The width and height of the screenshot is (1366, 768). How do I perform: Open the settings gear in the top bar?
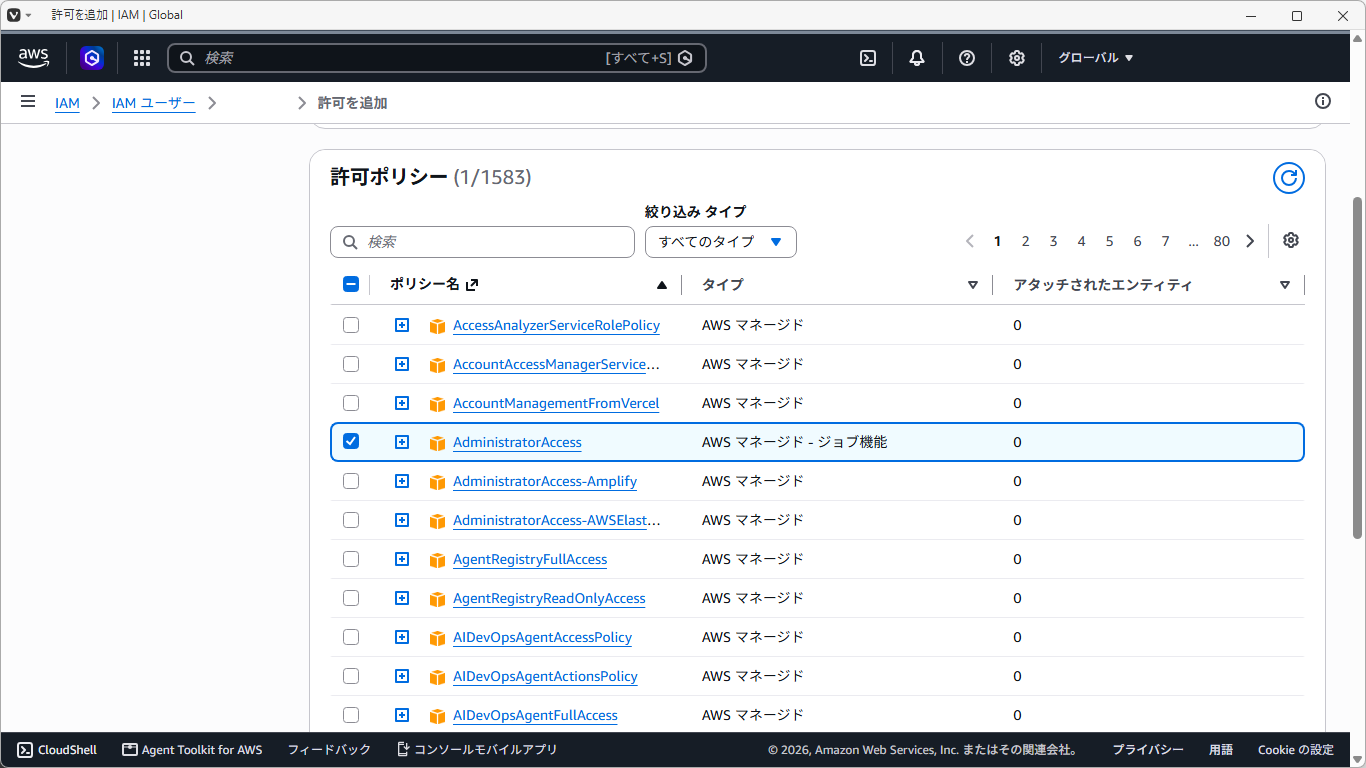click(1017, 58)
